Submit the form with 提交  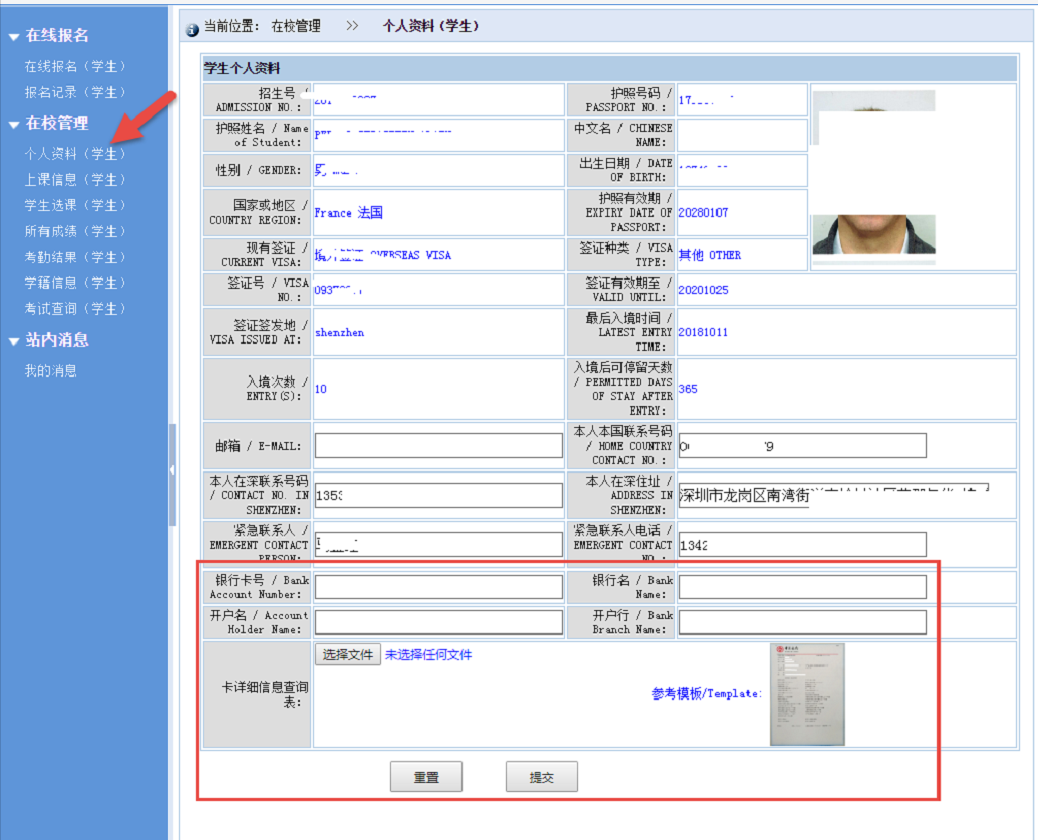point(541,777)
